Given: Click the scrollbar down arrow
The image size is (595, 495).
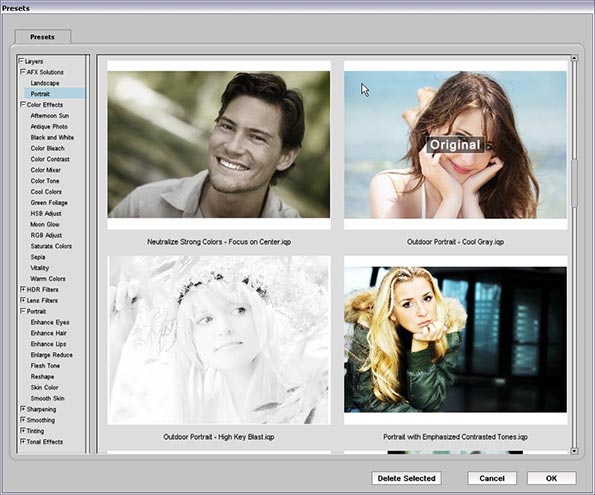Looking at the screenshot, I should point(574,451).
